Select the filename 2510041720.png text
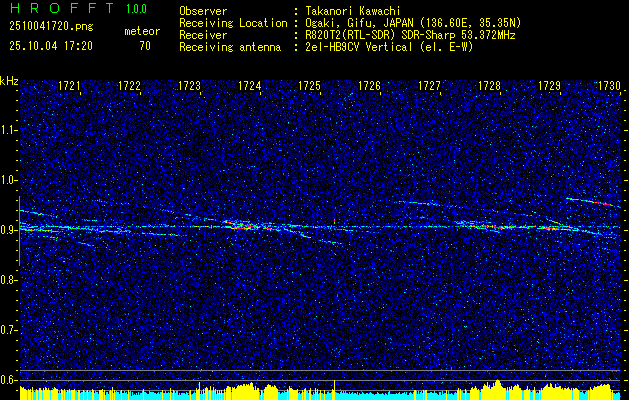The image size is (629, 400). pos(51,26)
